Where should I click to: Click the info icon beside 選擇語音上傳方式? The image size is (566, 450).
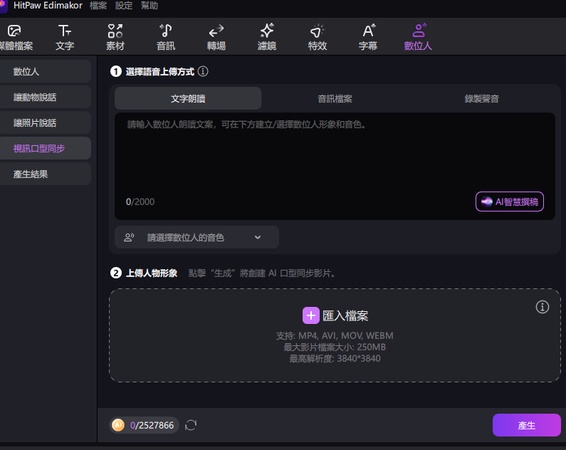click(203, 71)
